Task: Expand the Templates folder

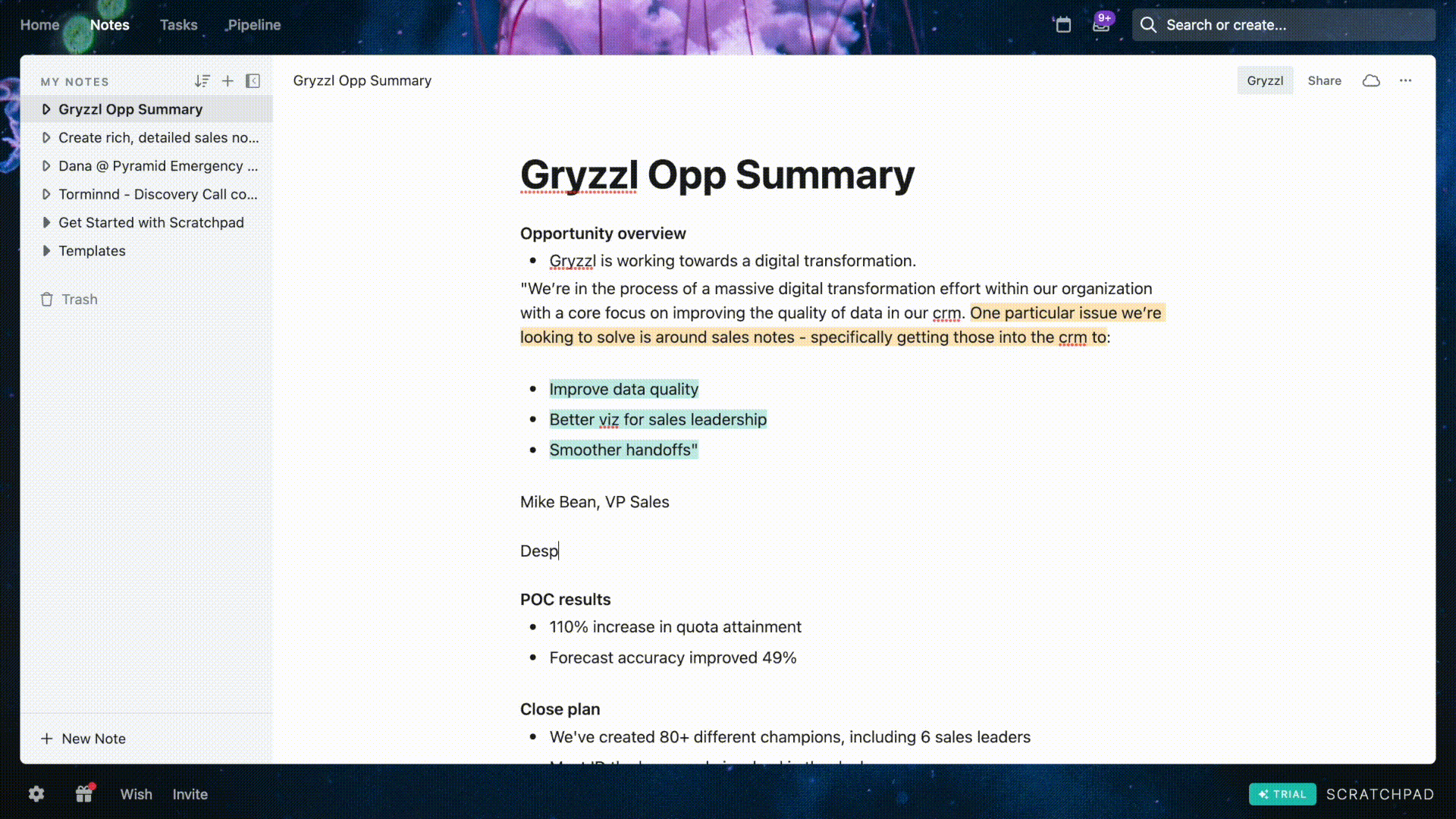Action: tap(46, 251)
